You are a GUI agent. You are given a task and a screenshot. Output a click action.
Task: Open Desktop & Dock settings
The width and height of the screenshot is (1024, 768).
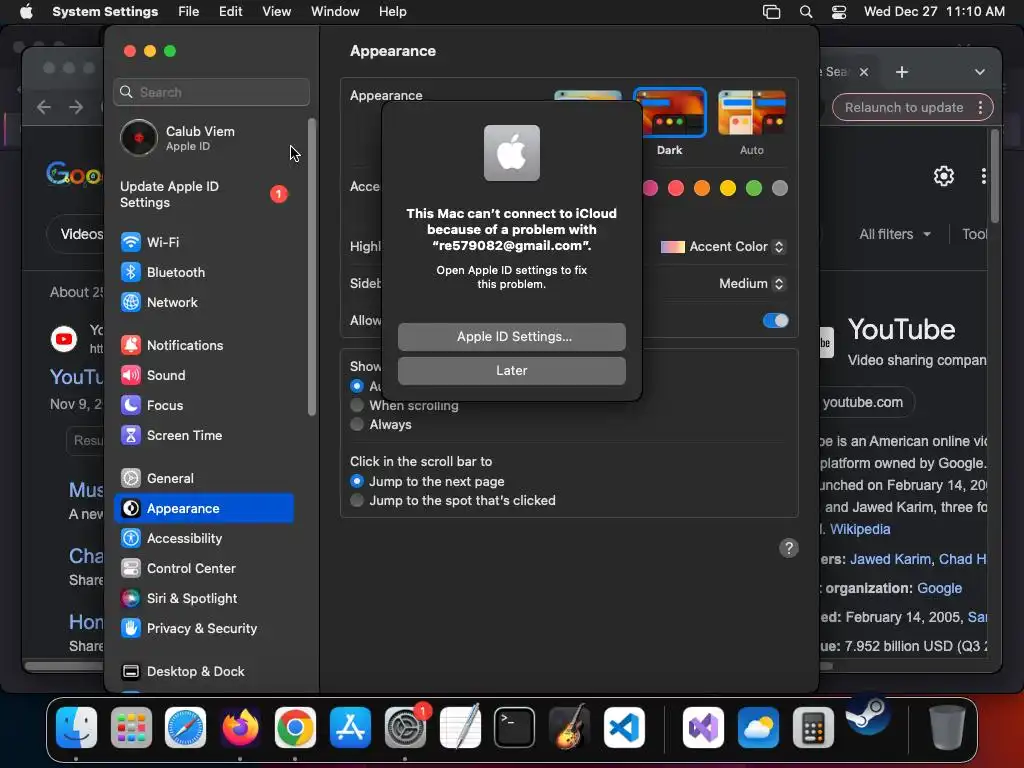point(204,672)
